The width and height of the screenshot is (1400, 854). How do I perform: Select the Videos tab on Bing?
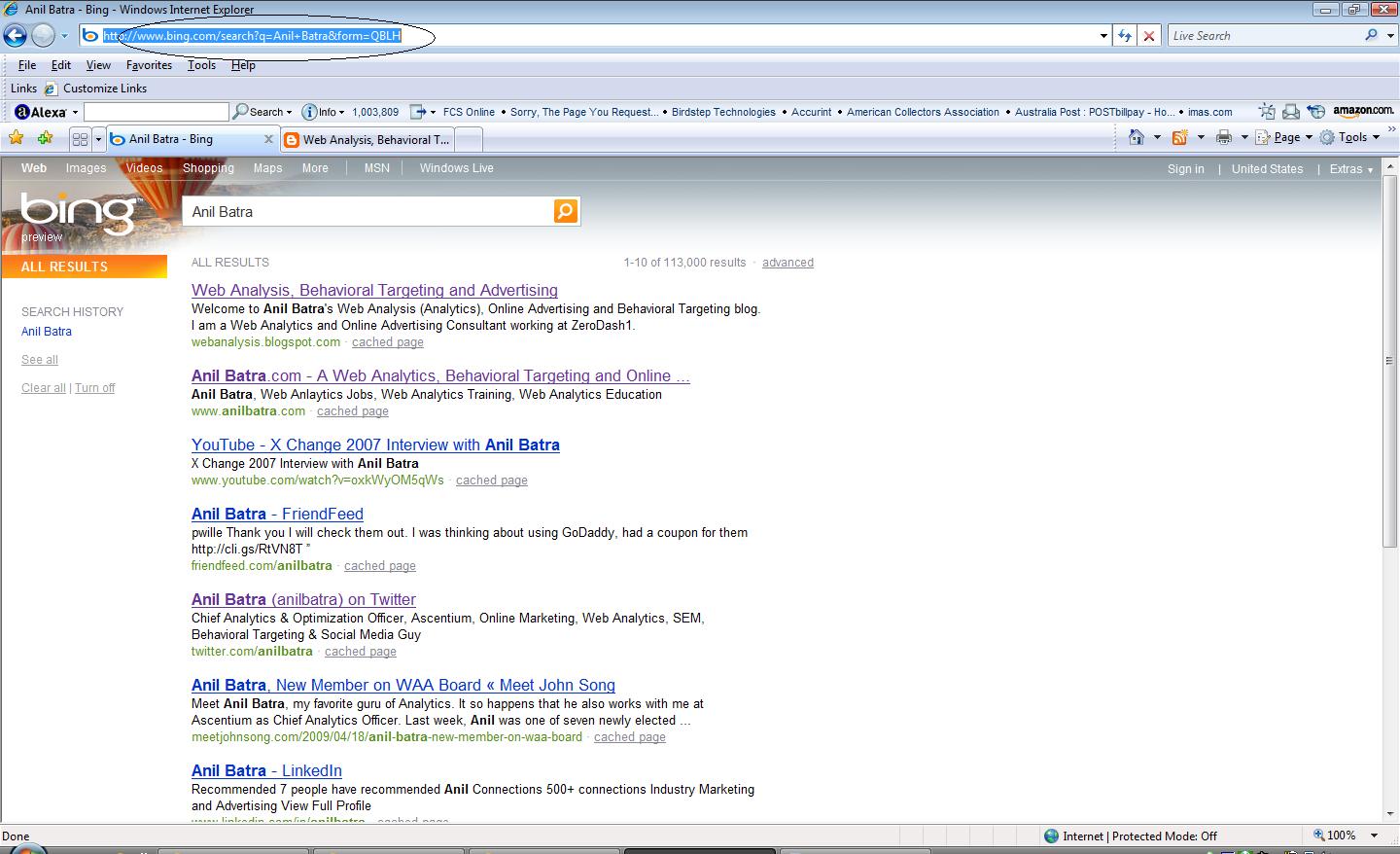click(x=144, y=168)
